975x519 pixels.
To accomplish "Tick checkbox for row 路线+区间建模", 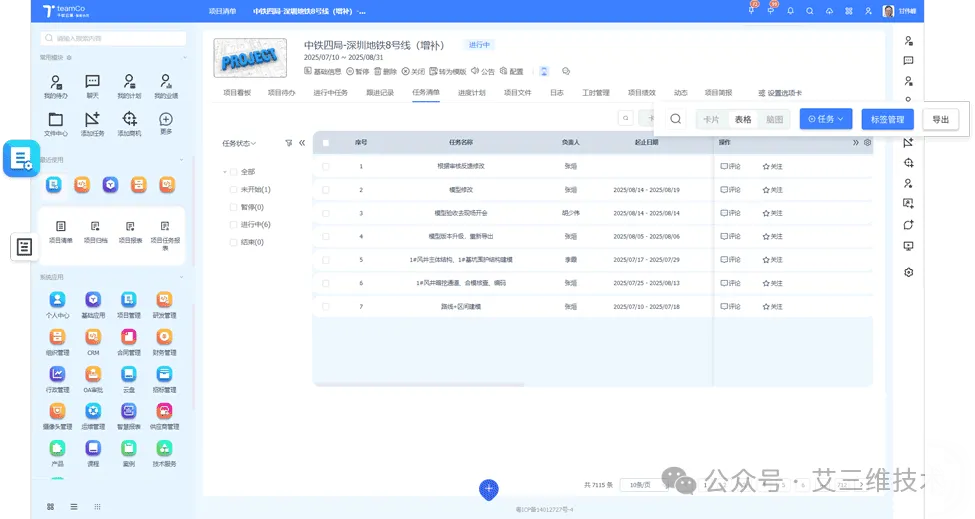I will (325, 306).
